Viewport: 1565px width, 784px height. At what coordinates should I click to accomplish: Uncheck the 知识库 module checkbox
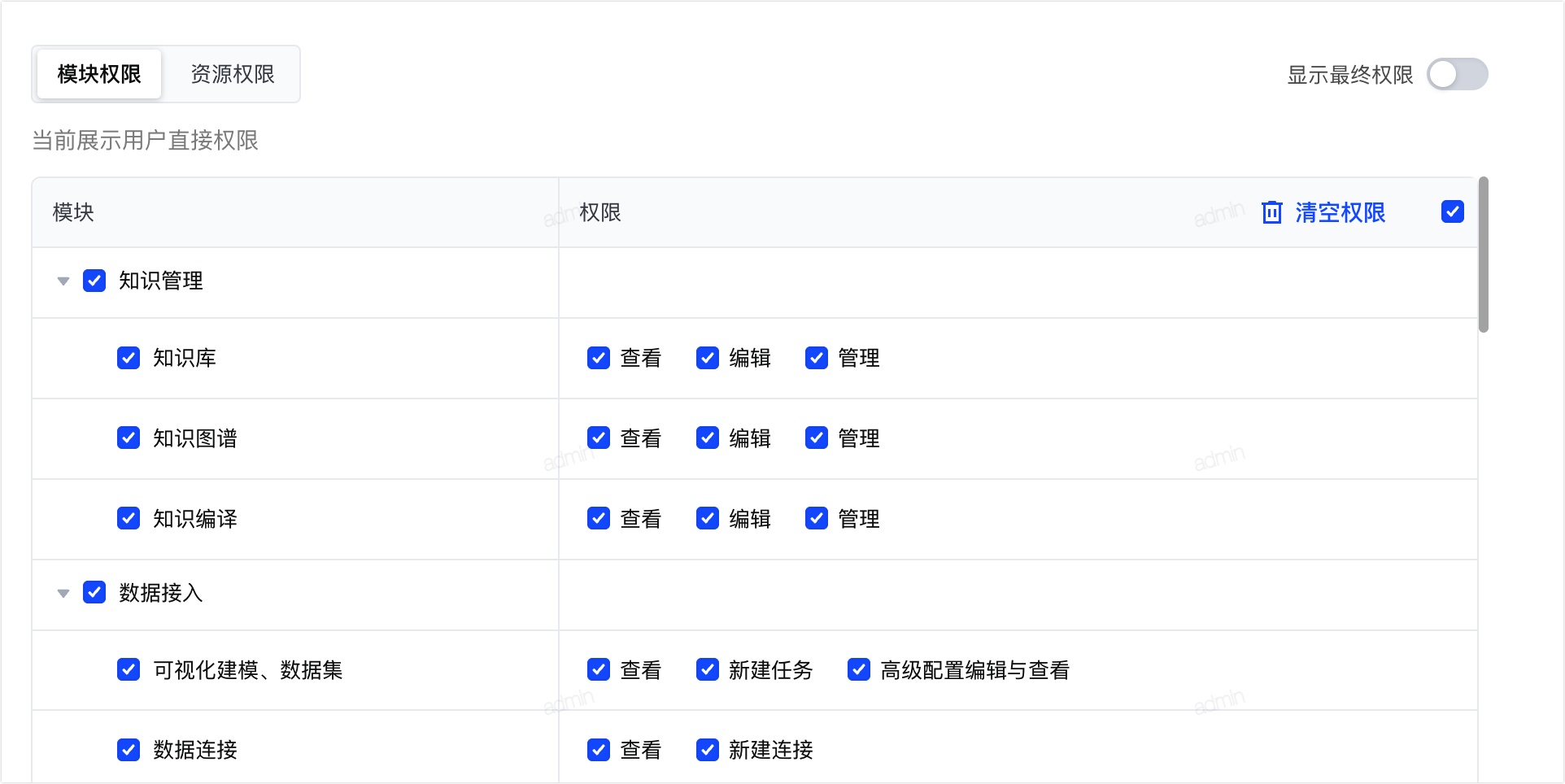[129, 358]
